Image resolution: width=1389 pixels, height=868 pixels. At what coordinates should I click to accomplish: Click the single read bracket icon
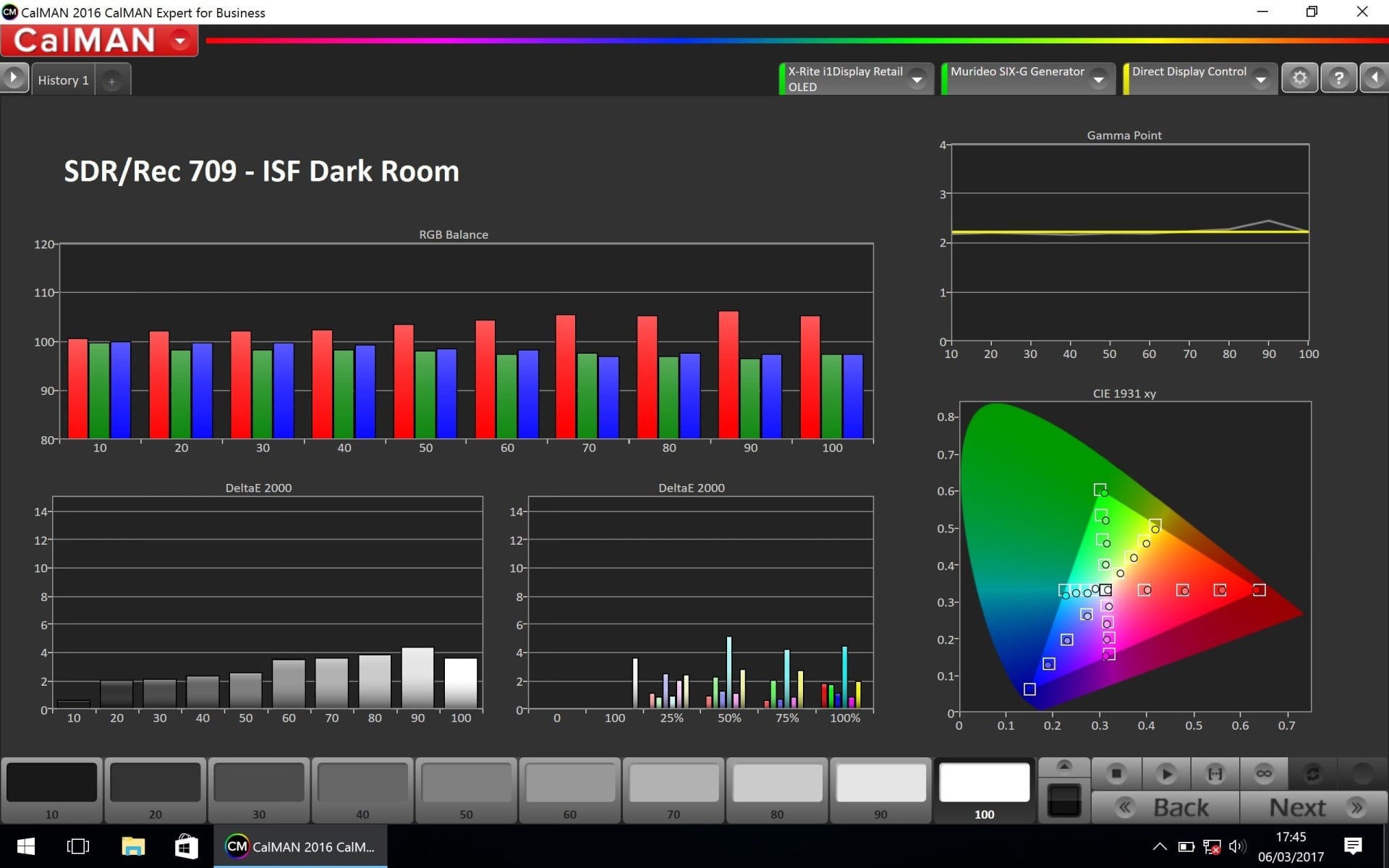tap(1215, 773)
